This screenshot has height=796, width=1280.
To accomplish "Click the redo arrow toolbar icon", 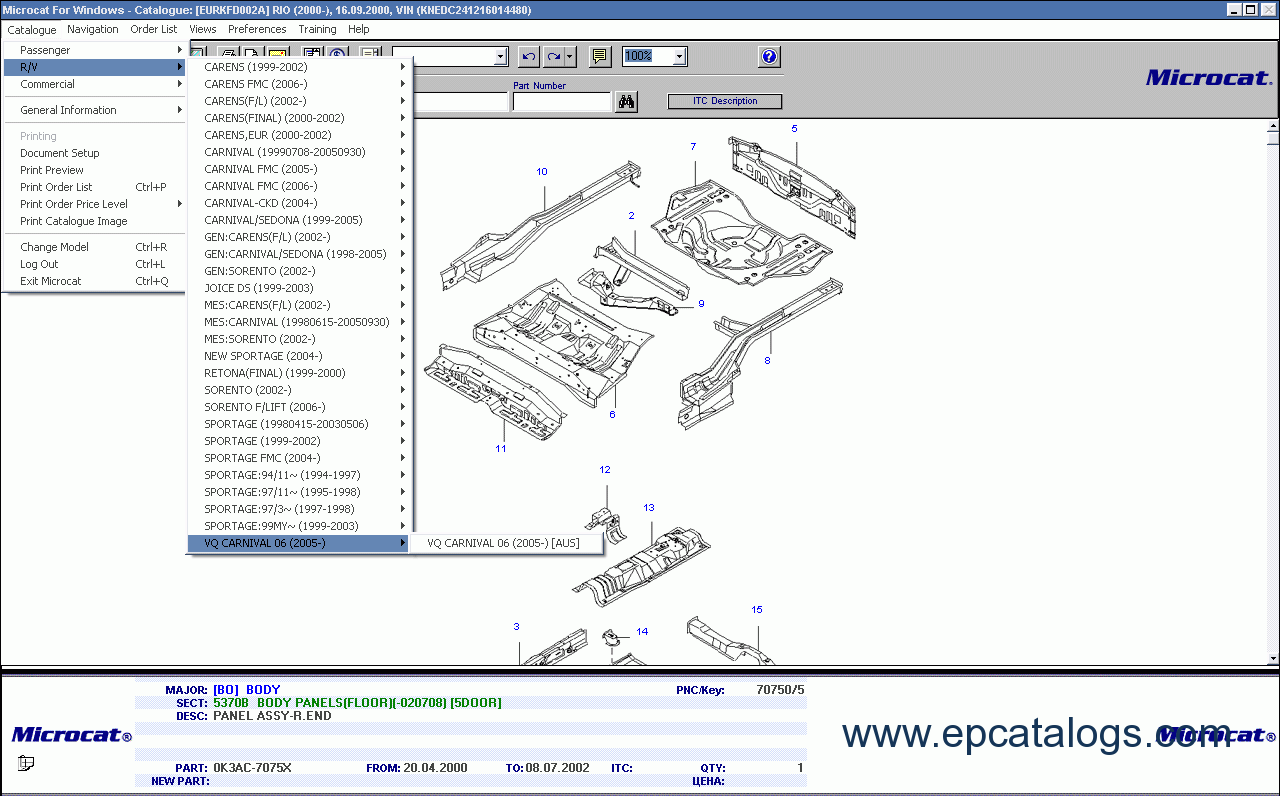I will 553,57.
